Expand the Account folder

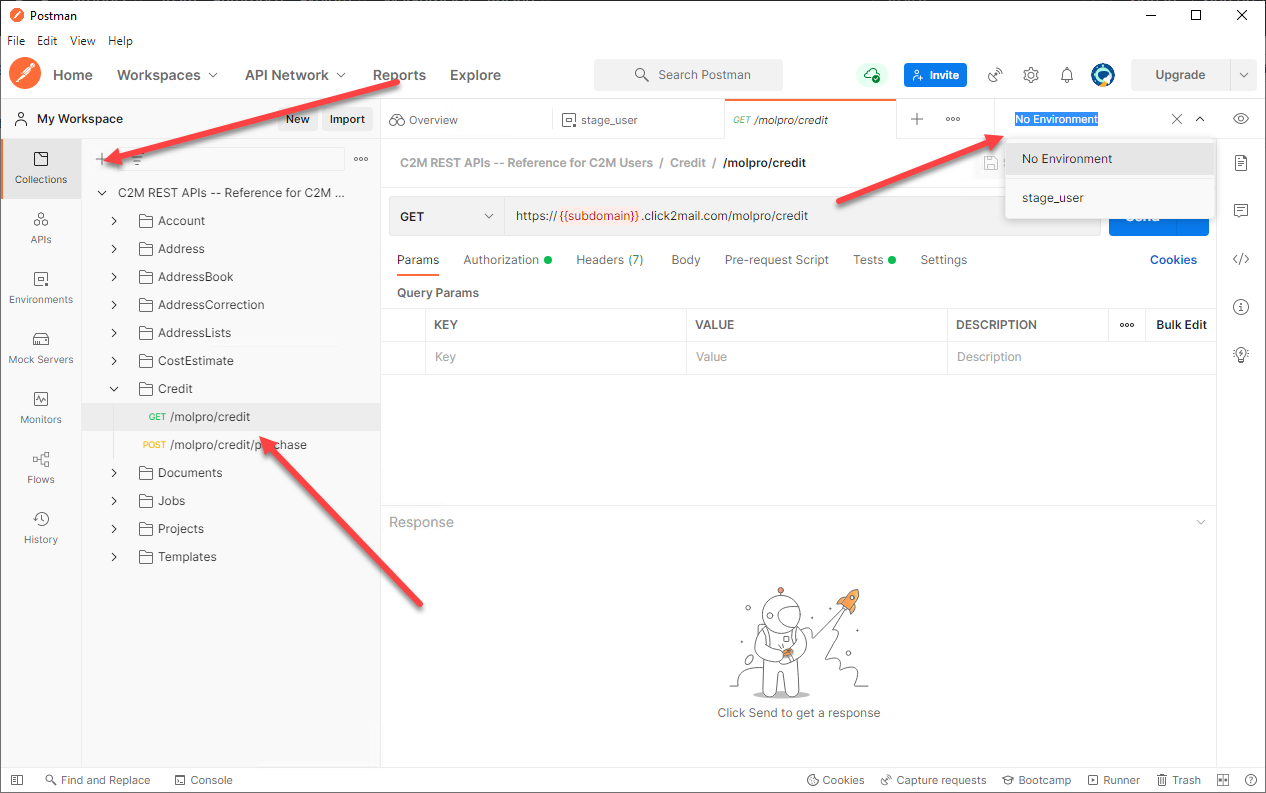[x=114, y=221]
